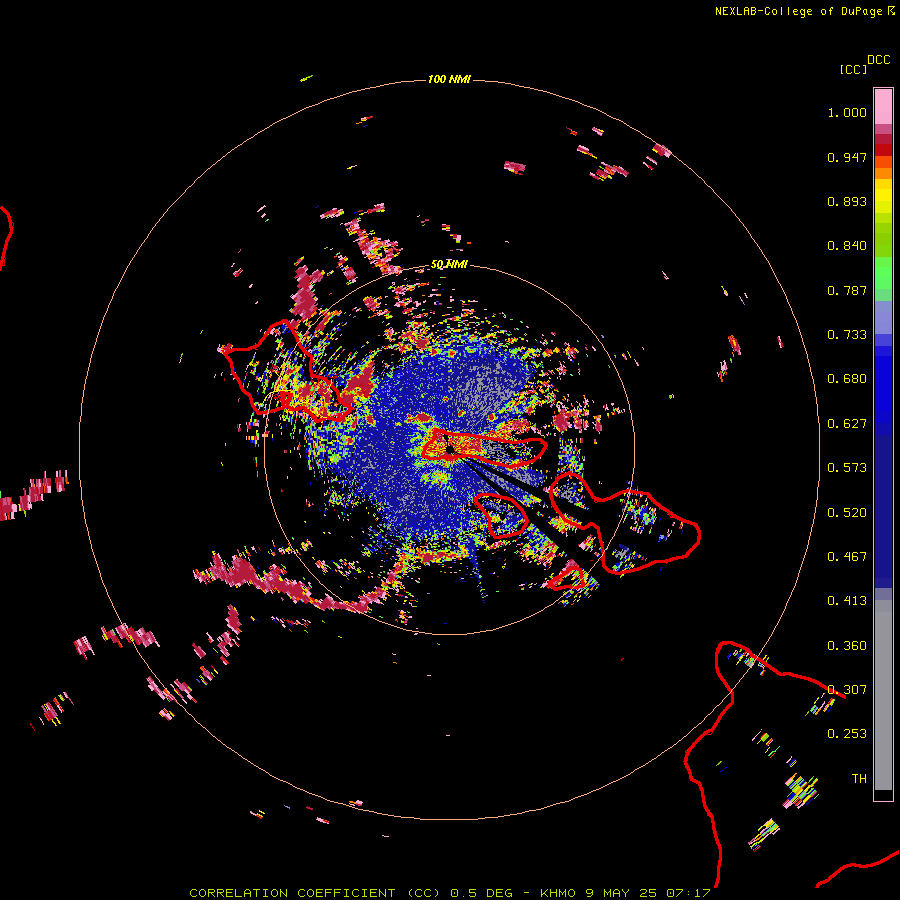The height and width of the screenshot is (900, 900).
Task: Select the 0.893 scale value
Action: pos(847,201)
